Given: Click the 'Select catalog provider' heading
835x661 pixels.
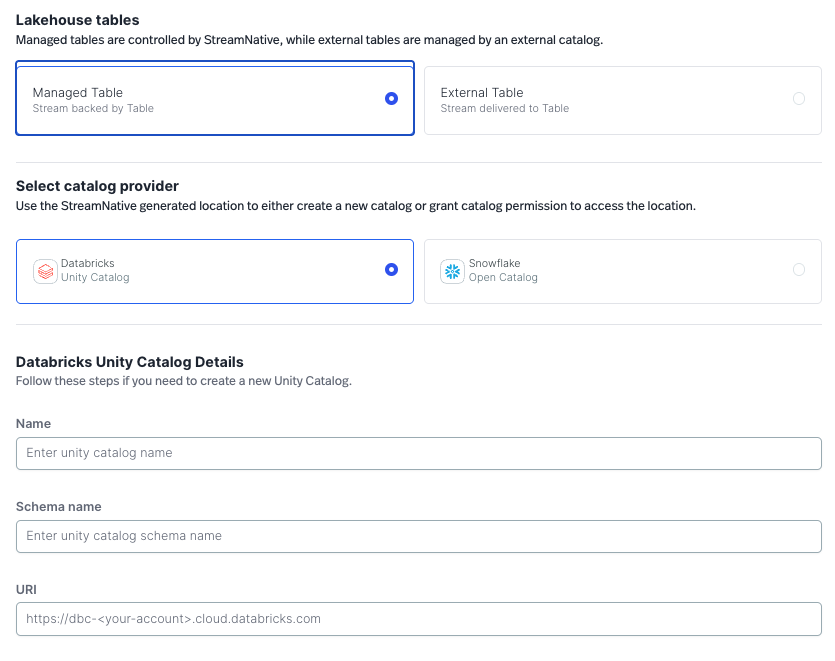Looking at the screenshot, I should (x=97, y=186).
